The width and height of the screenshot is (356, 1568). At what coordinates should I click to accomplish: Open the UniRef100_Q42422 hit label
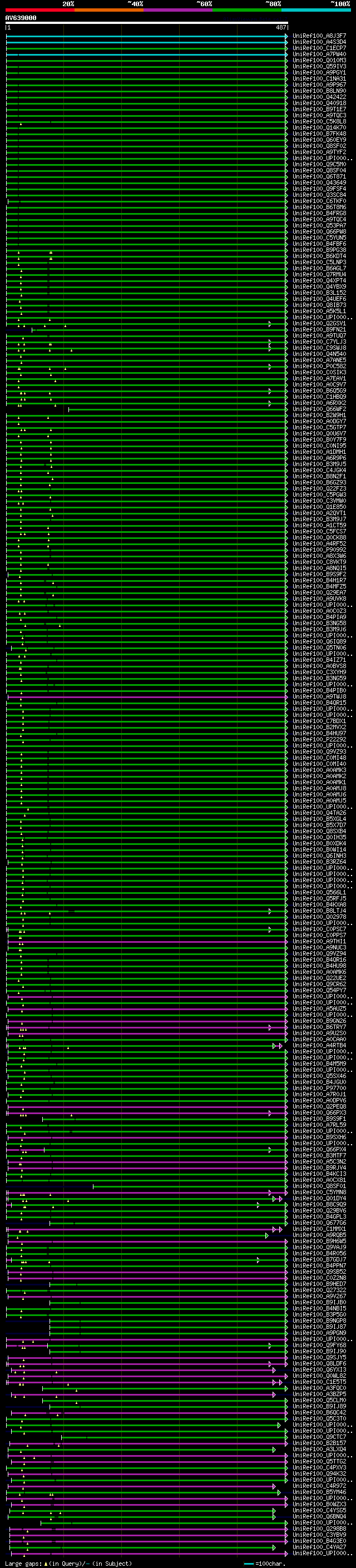pyautogui.click(x=319, y=97)
